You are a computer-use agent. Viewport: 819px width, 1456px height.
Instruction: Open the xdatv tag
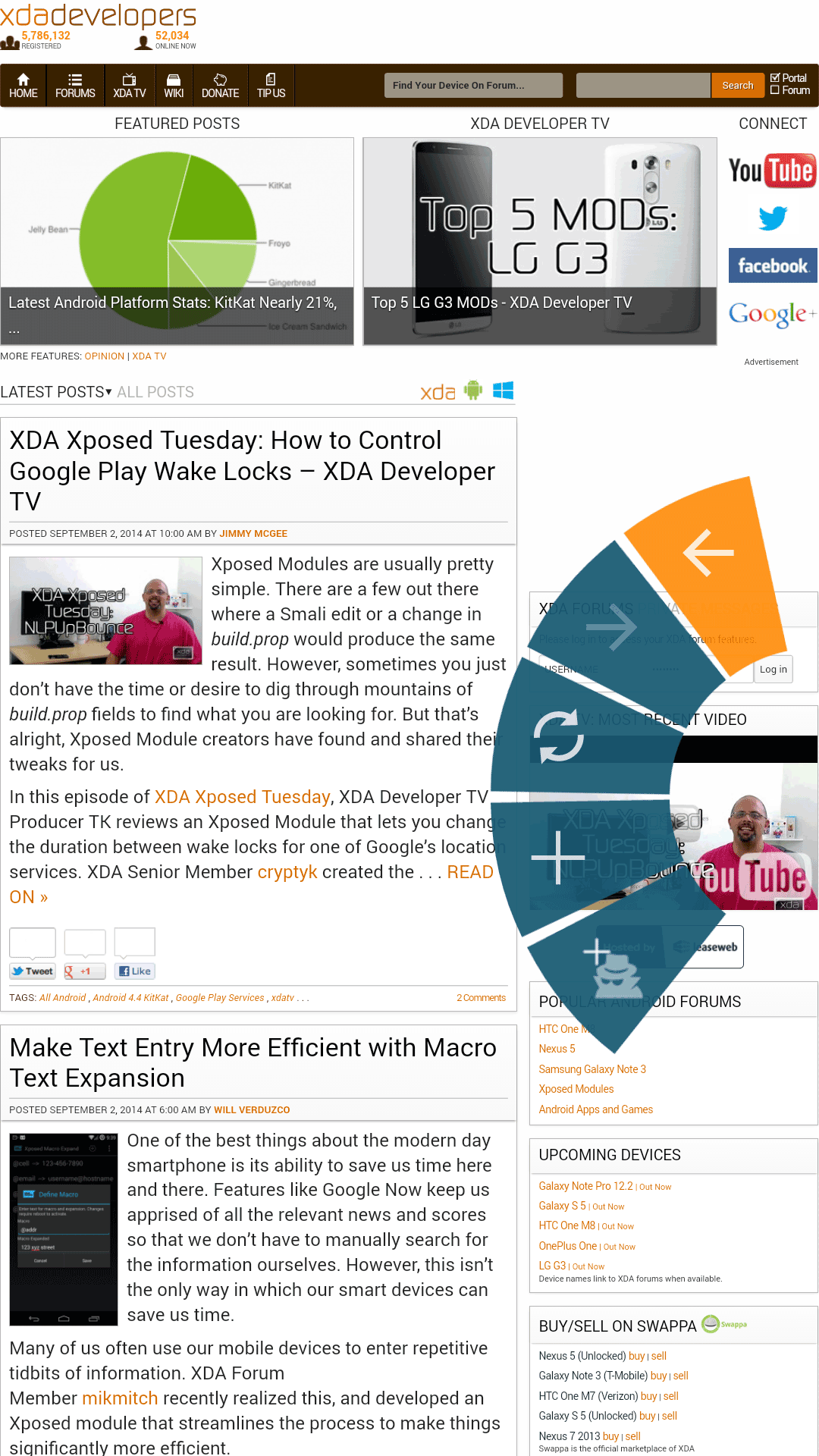[x=283, y=998]
